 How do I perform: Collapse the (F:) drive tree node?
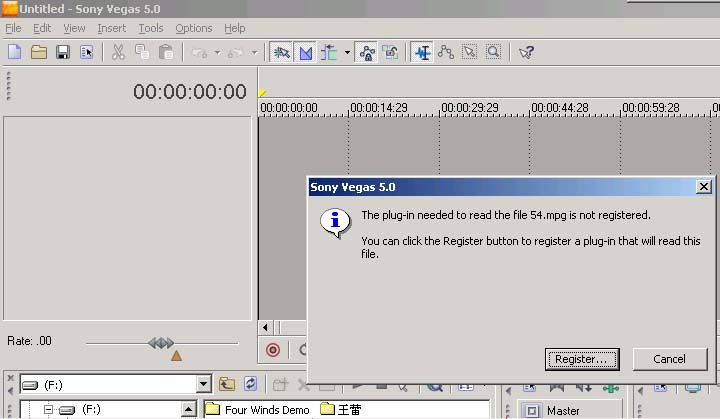[x=48, y=409]
